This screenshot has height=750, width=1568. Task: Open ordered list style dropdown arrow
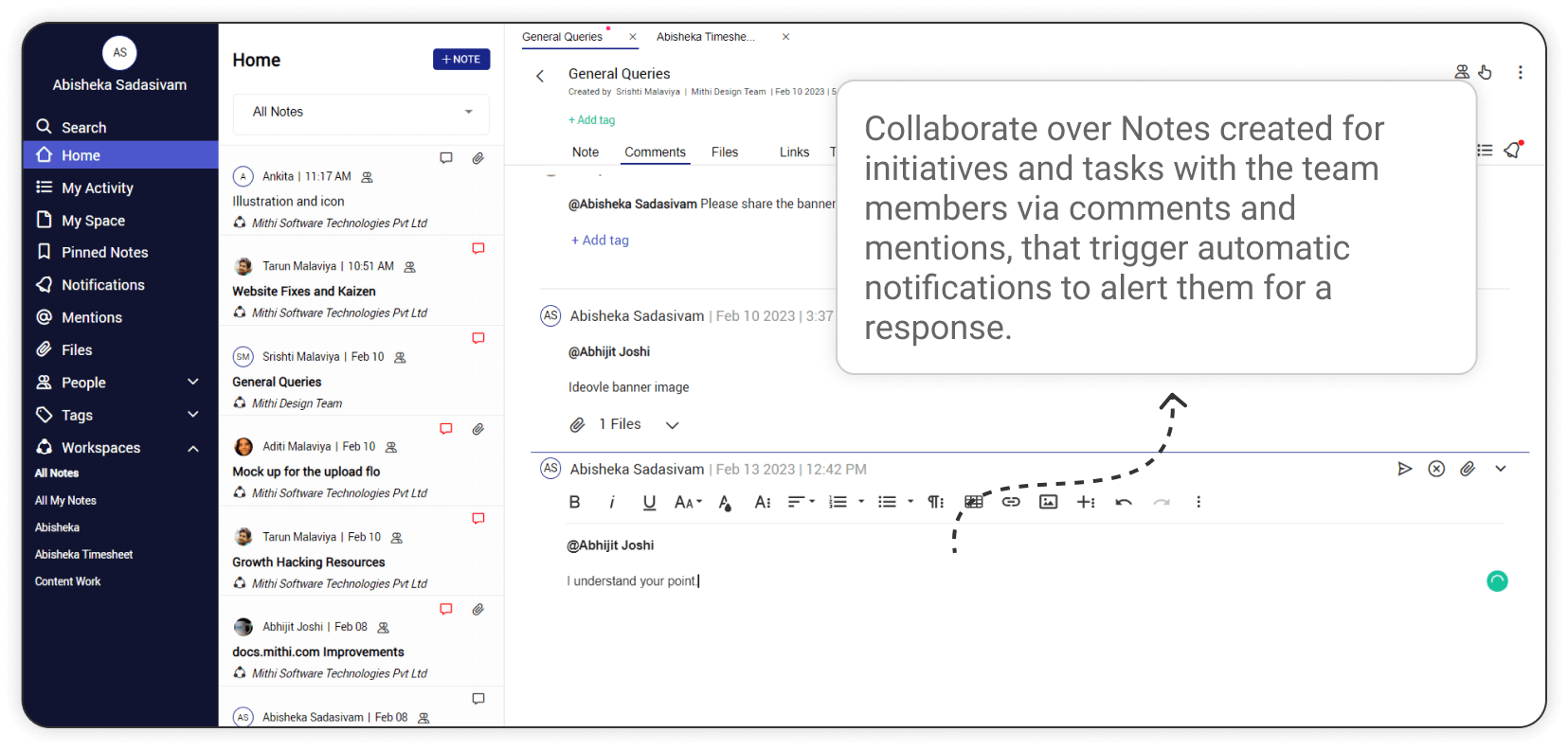[861, 502]
